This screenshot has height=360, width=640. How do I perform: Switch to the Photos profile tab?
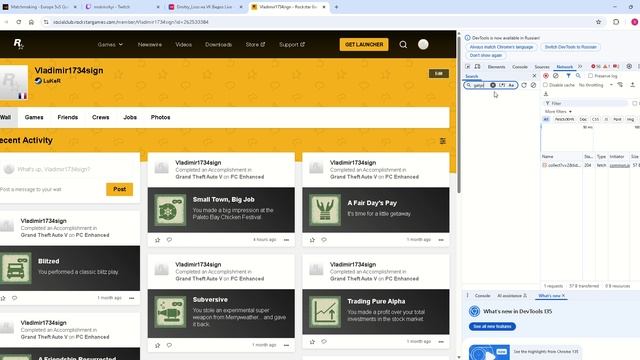160,117
